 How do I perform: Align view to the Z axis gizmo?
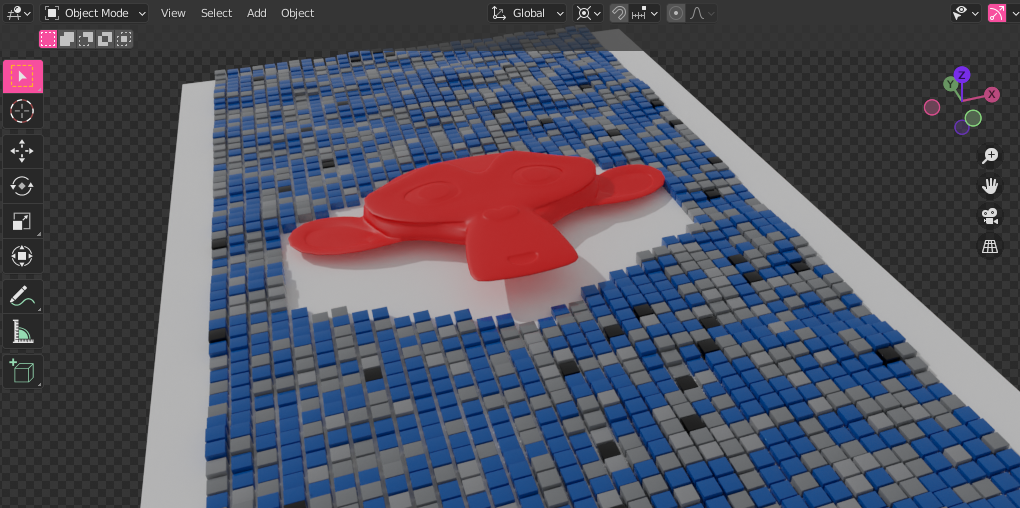point(962,74)
